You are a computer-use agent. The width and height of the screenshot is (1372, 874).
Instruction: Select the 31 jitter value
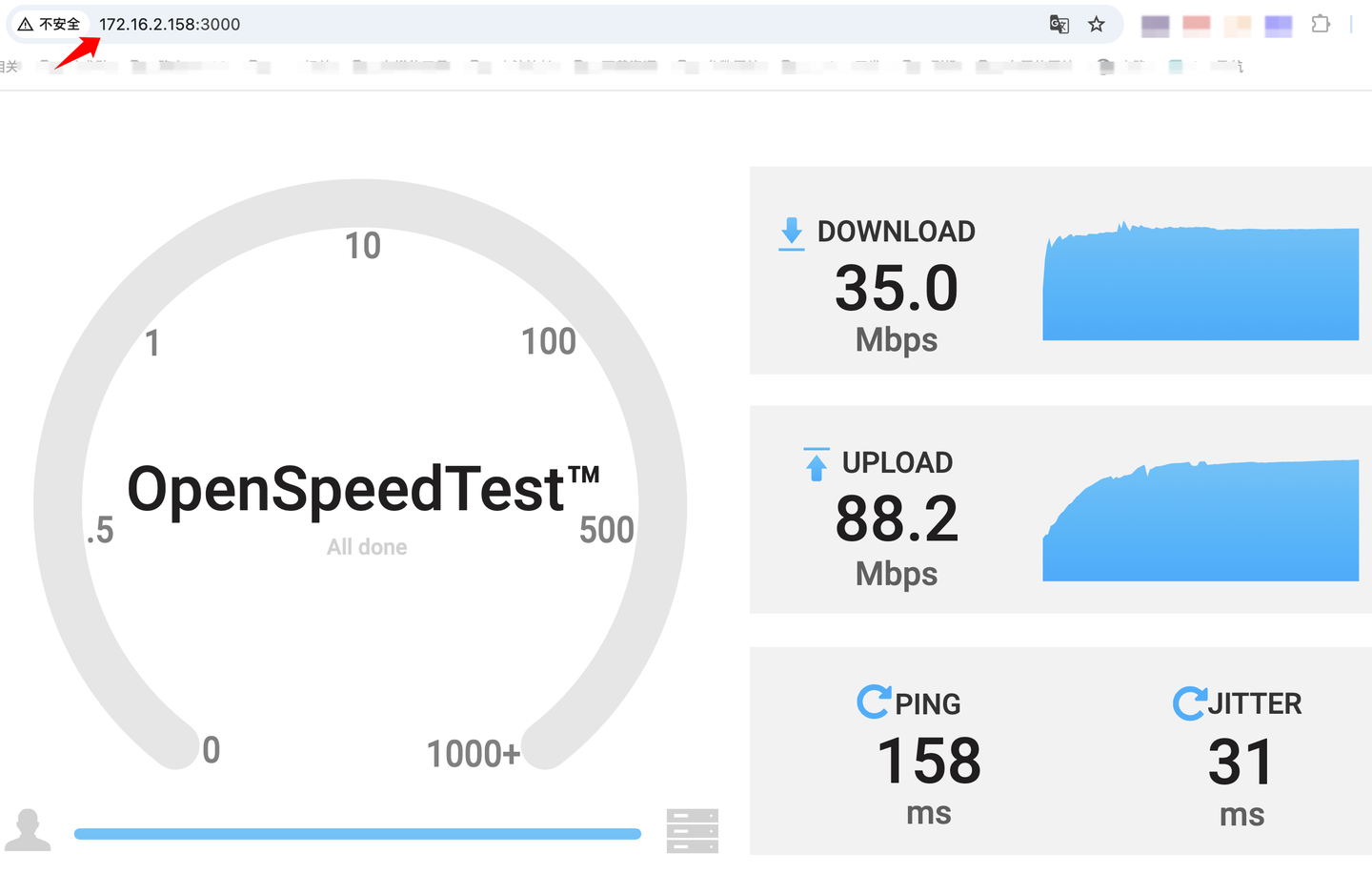[x=1241, y=762]
